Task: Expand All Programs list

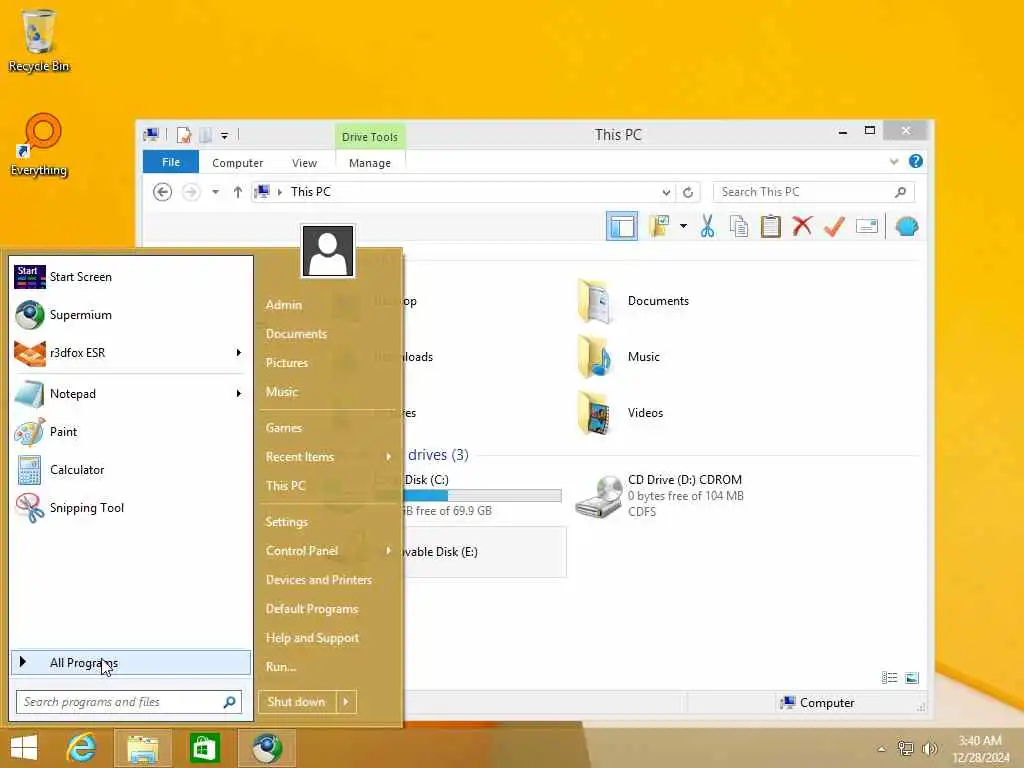Action: [x=131, y=662]
